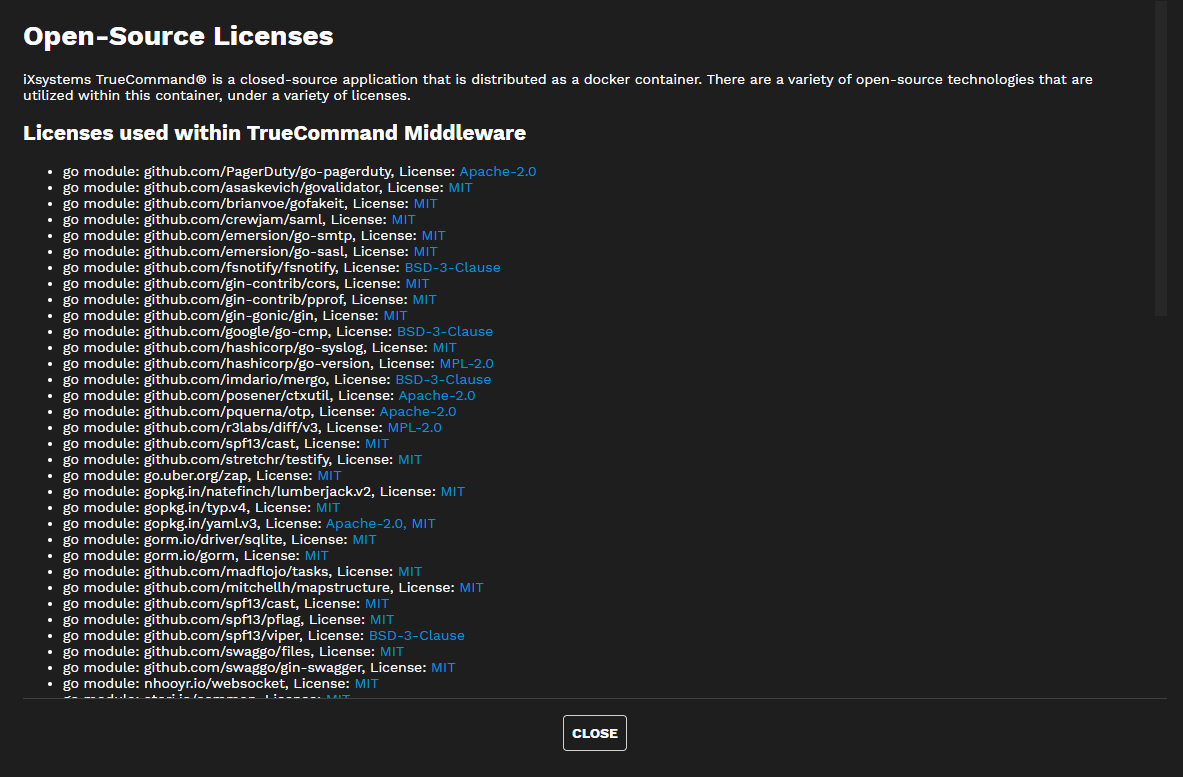Follow the MIT link for crewjam/saml

coord(403,219)
